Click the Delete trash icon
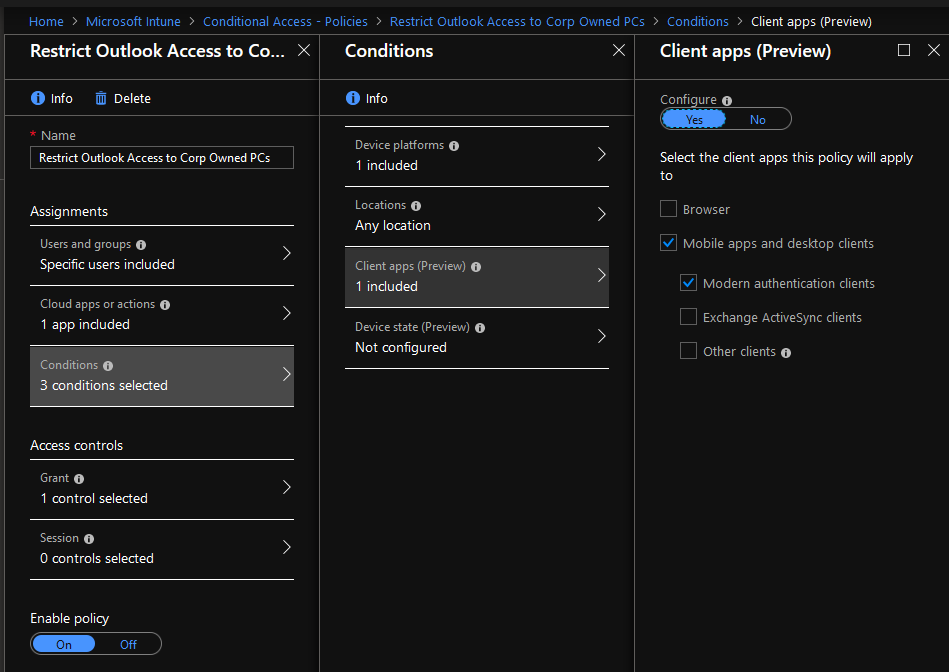The width and height of the screenshot is (949, 672). coord(101,98)
